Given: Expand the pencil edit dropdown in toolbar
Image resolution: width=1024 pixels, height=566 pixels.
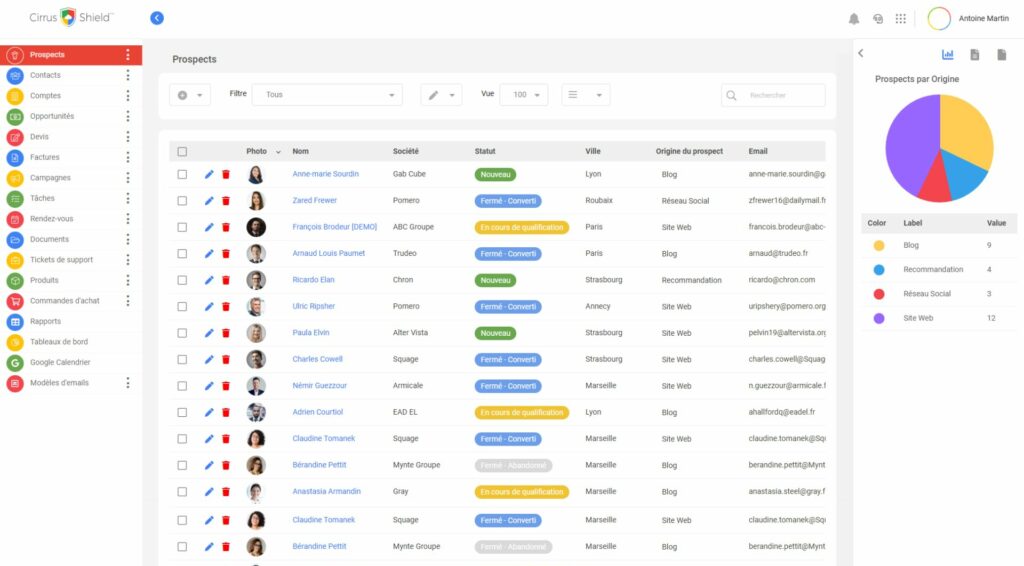Looking at the screenshot, I should click(x=441, y=95).
